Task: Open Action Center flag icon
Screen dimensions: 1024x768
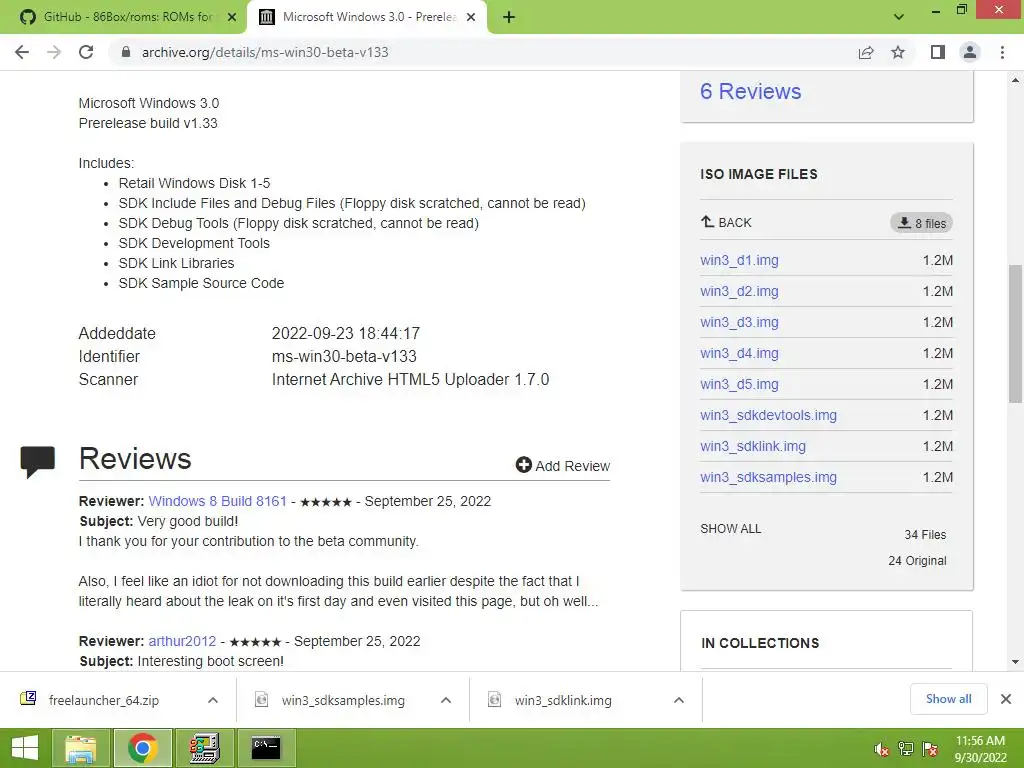Action: pyautogui.click(x=930, y=749)
